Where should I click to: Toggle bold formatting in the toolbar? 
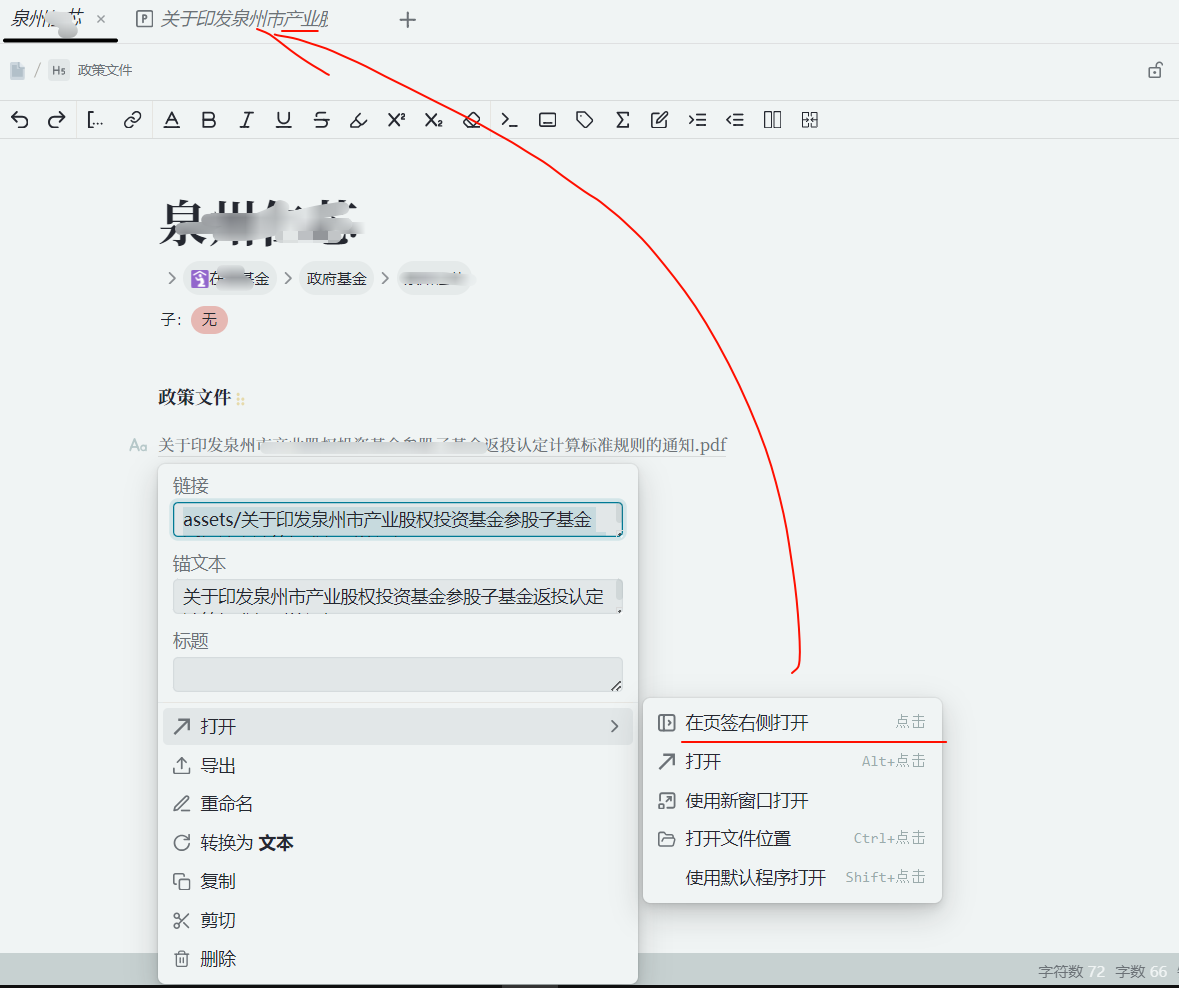209,120
